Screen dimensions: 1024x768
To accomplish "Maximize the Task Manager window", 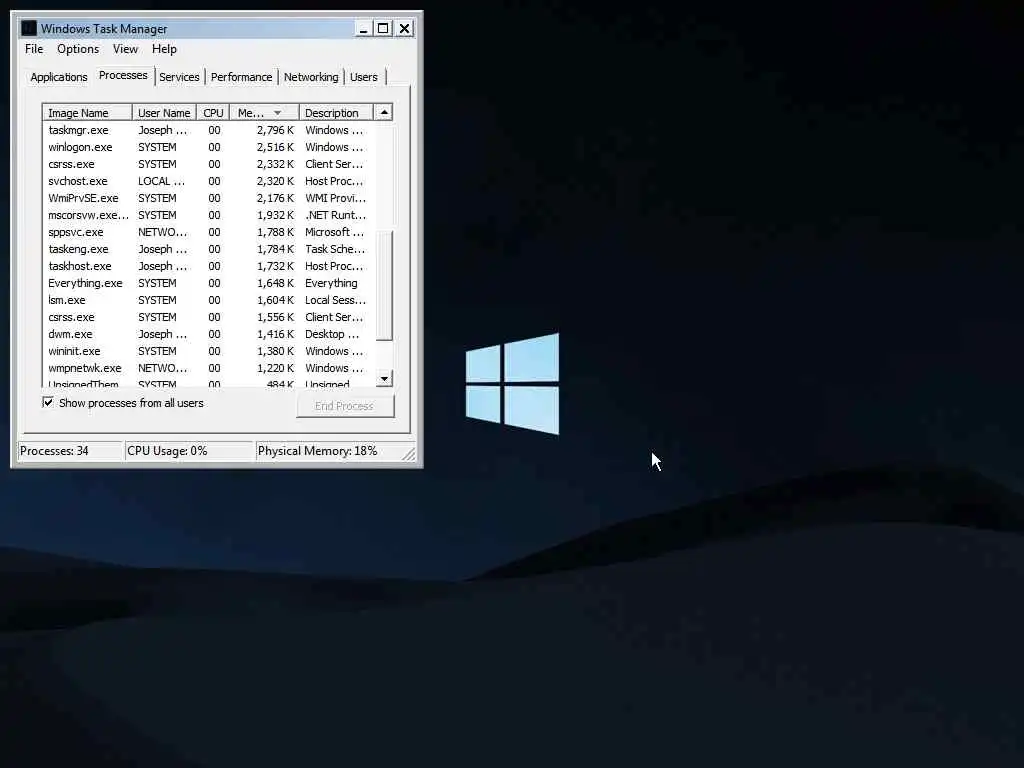I will coord(383,29).
